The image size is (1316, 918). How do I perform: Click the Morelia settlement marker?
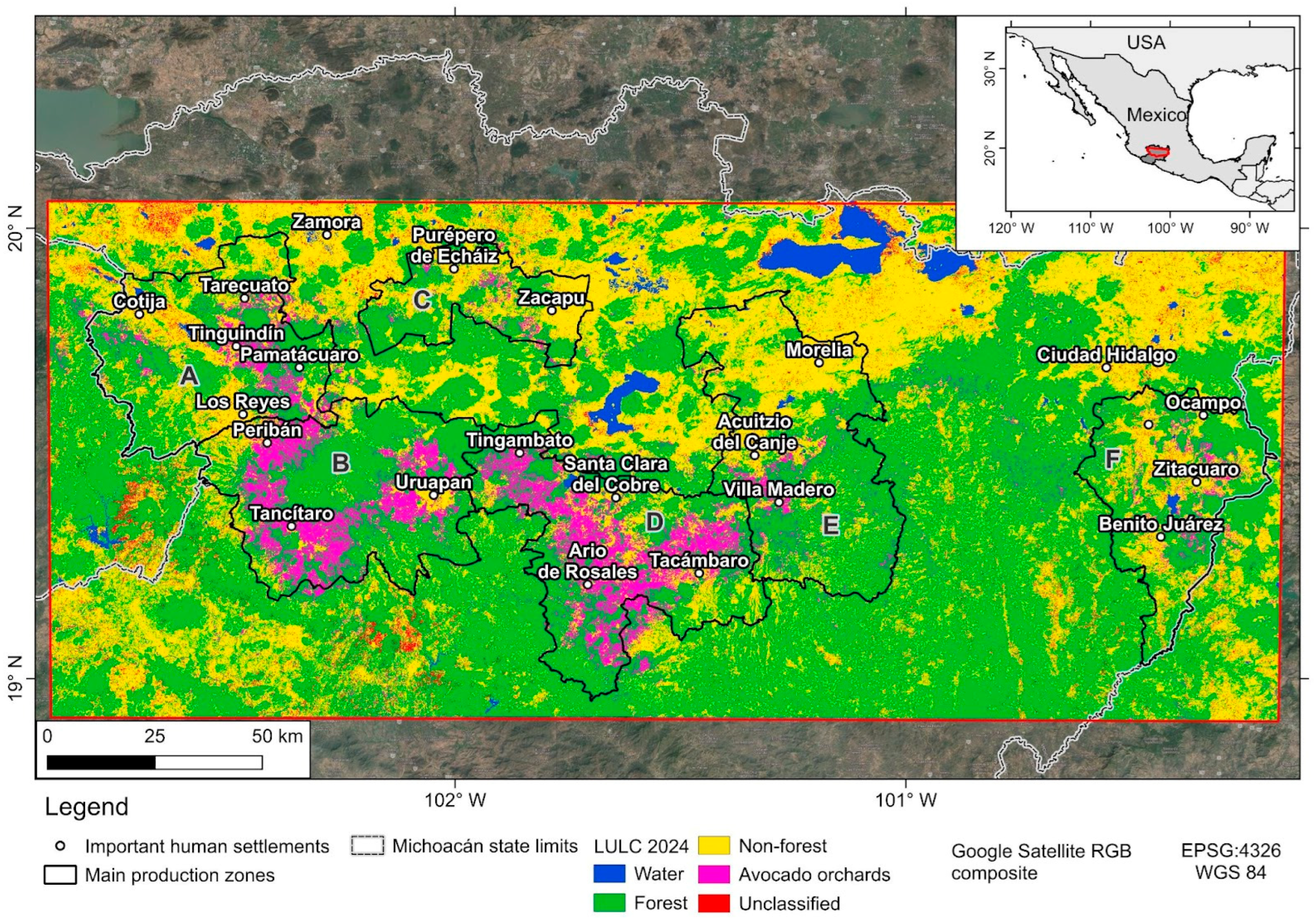click(x=819, y=363)
